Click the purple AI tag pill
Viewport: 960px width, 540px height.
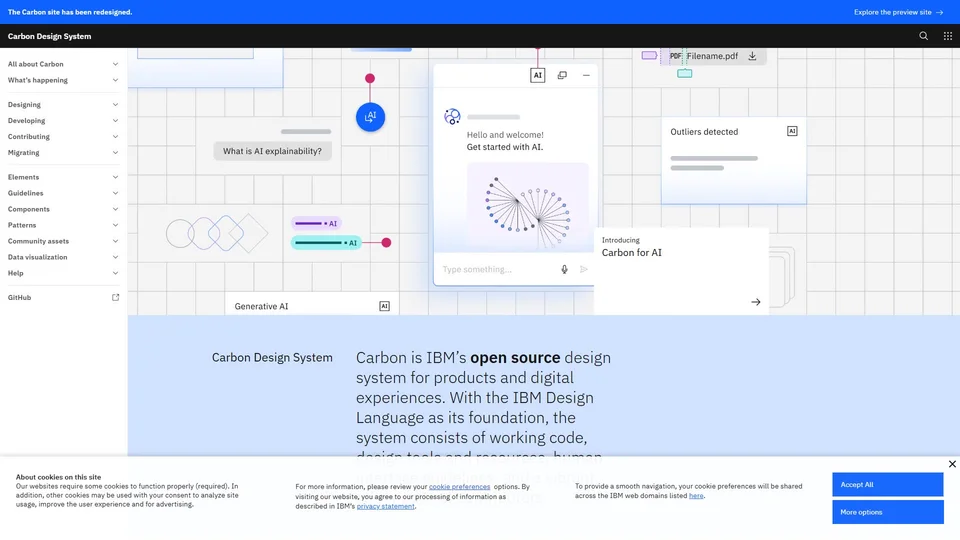pyautogui.click(x=317, y=223)
